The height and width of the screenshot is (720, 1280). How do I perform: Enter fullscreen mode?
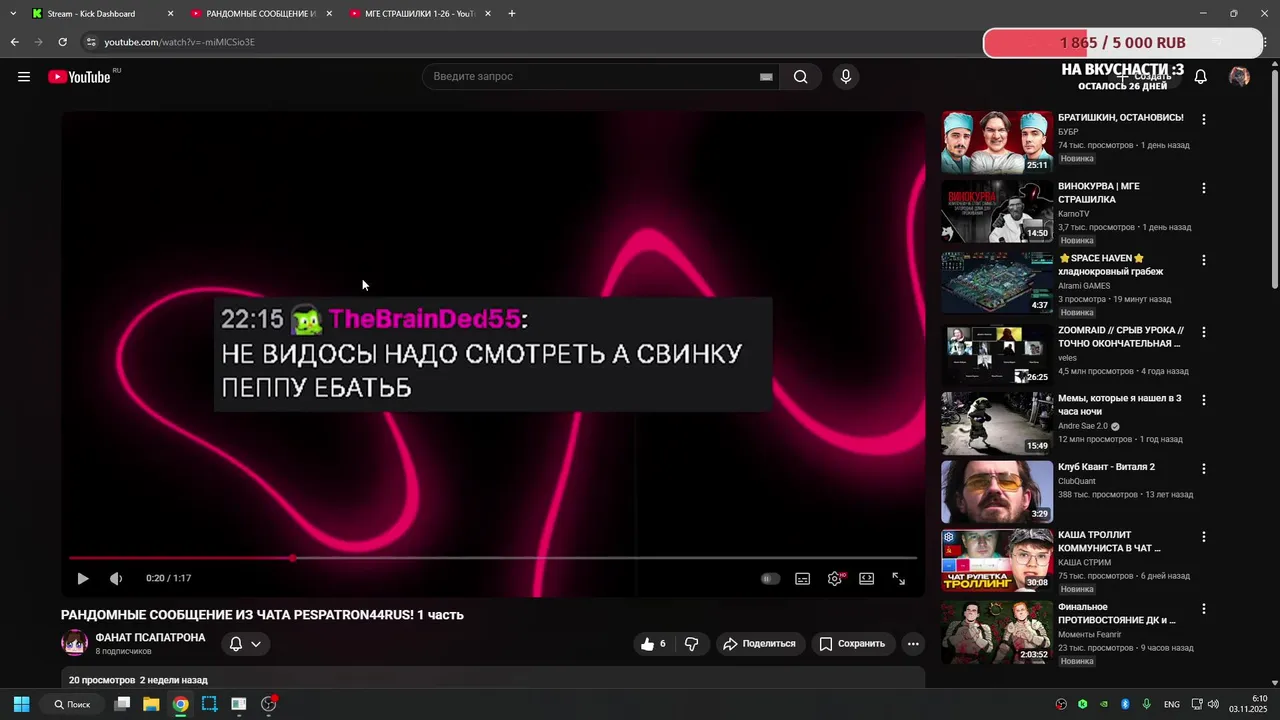(x=899, y=578)
